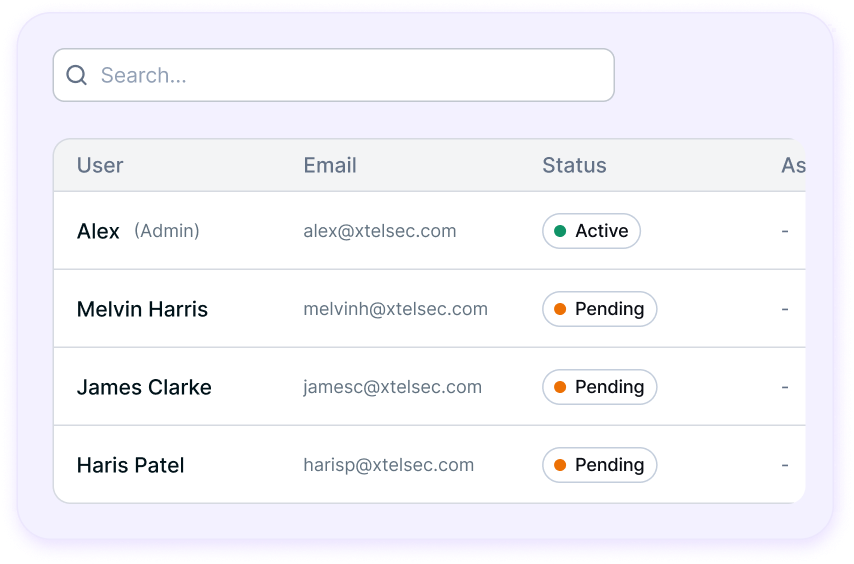Open harisp@xtelsec.com email address
The height and width of the screenshot is (564, 854).
(x=389, y=465)
